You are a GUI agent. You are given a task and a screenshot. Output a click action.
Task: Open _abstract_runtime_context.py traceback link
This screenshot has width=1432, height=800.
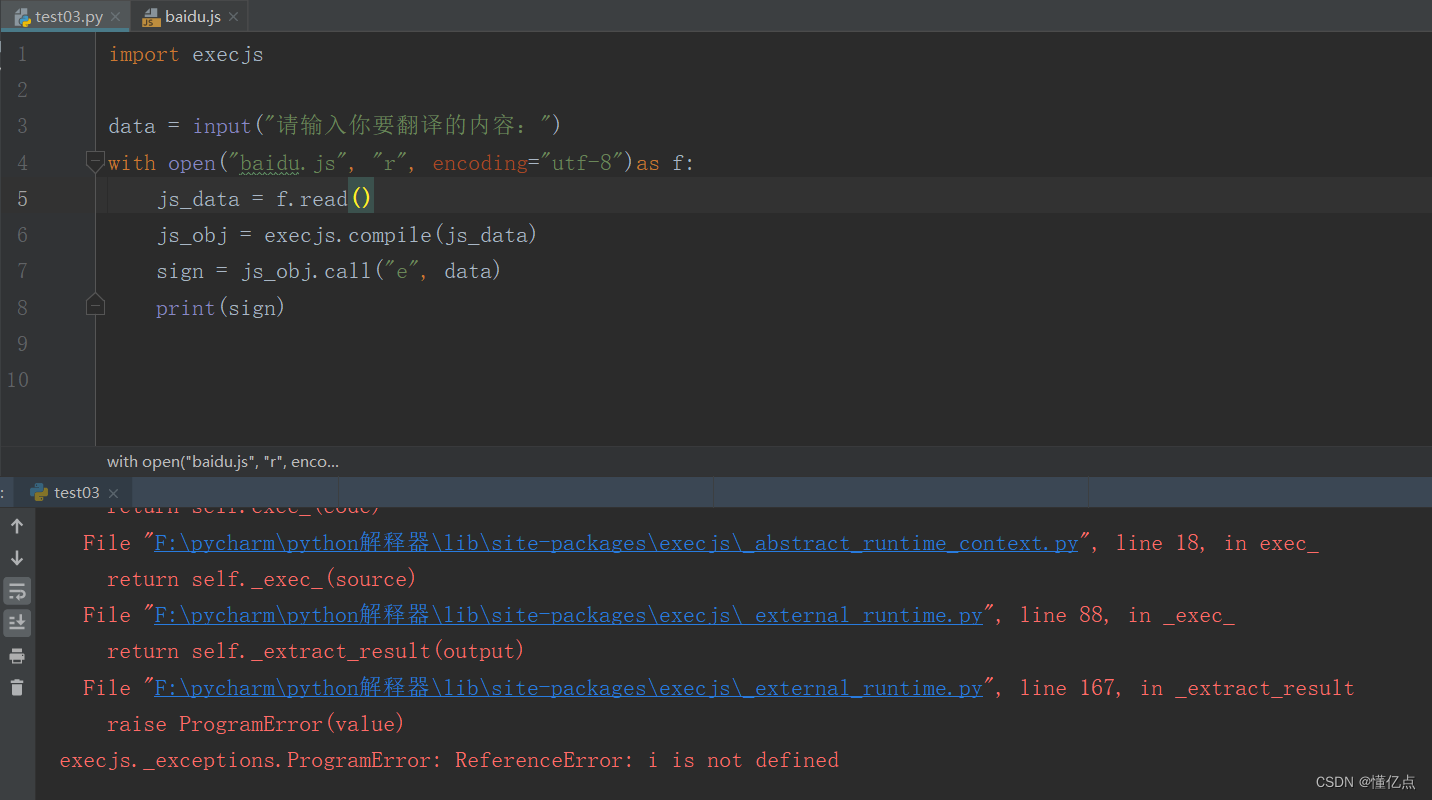(x=617, y=543)
